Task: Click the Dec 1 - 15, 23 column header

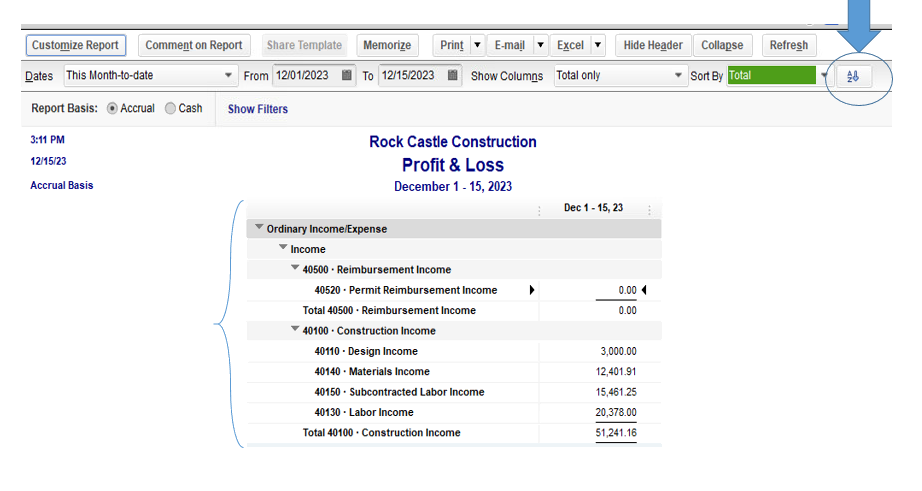Action: pyautogui.click(x=593, y=208)
